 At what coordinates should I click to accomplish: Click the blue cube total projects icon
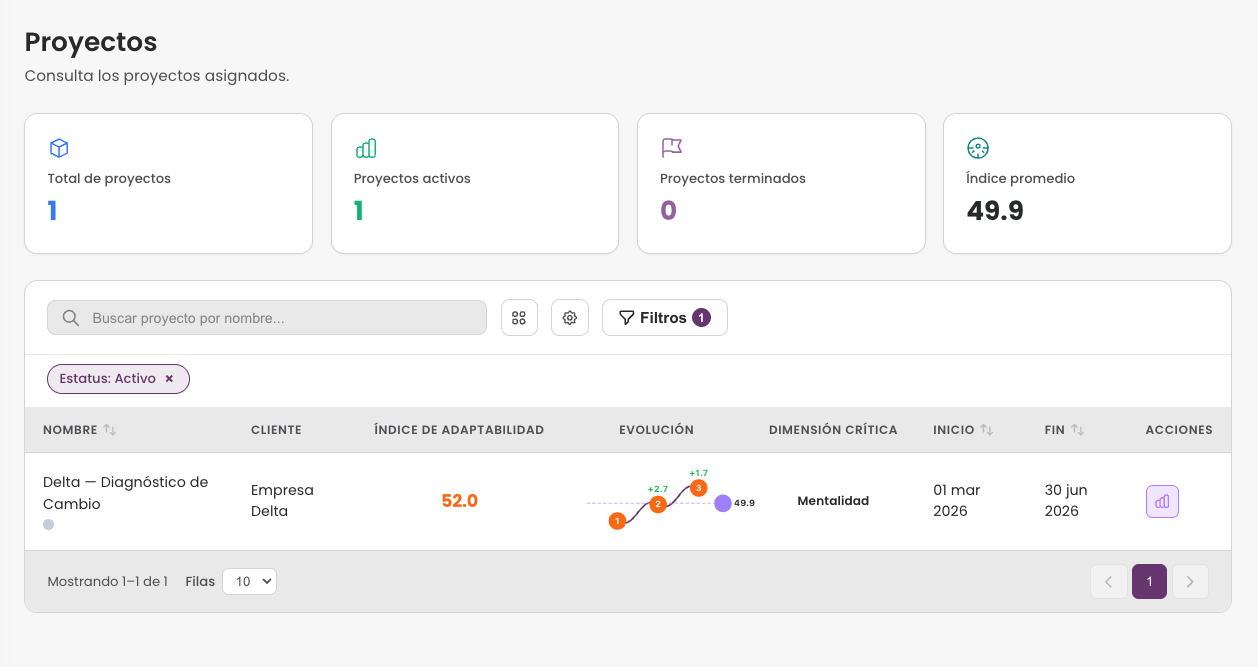coord(59,148)
